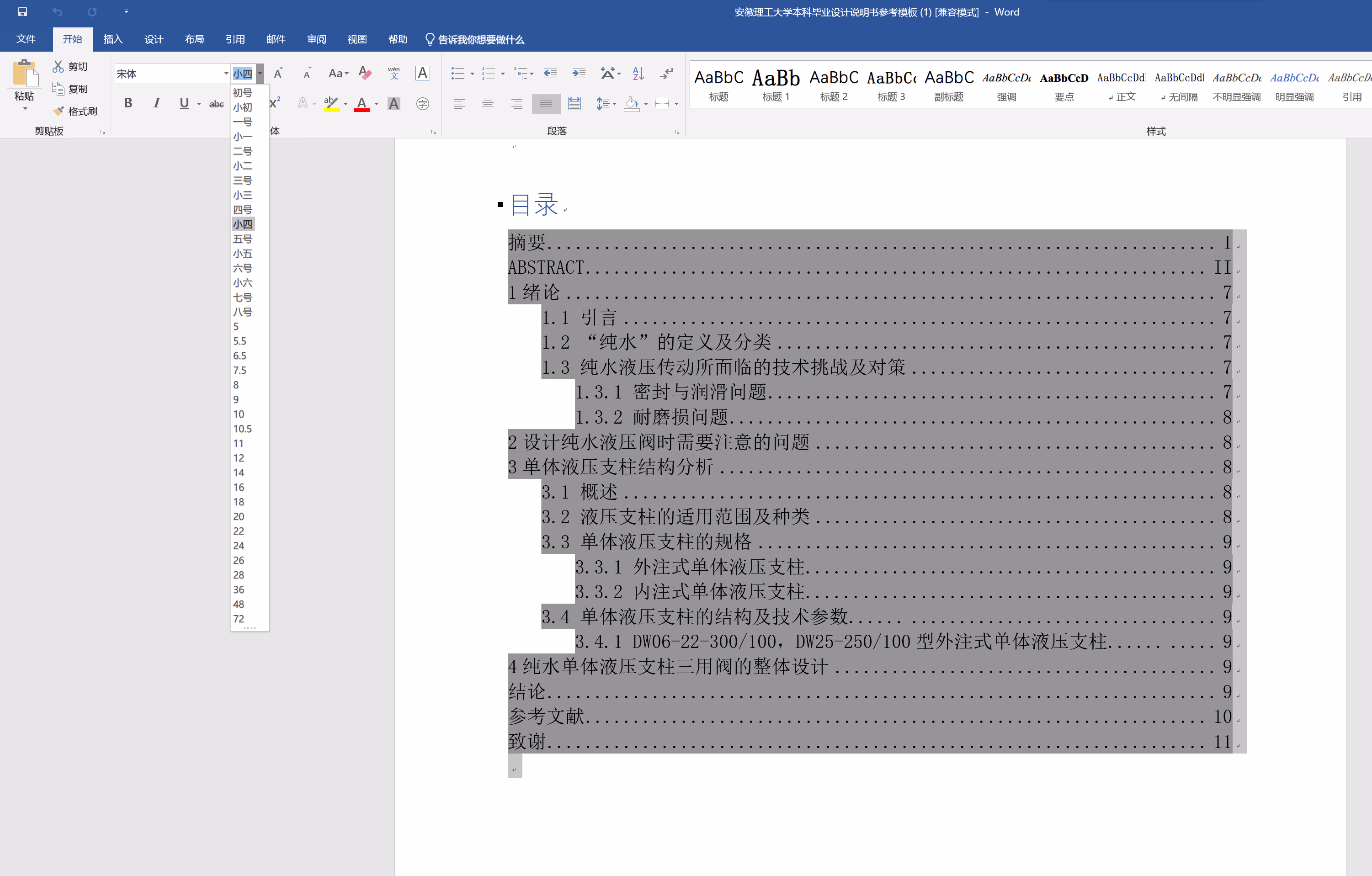The height and width of the screenshot is (876, 1372).
Task: Select font size 五号 from list
Action: tap(242, 239)
